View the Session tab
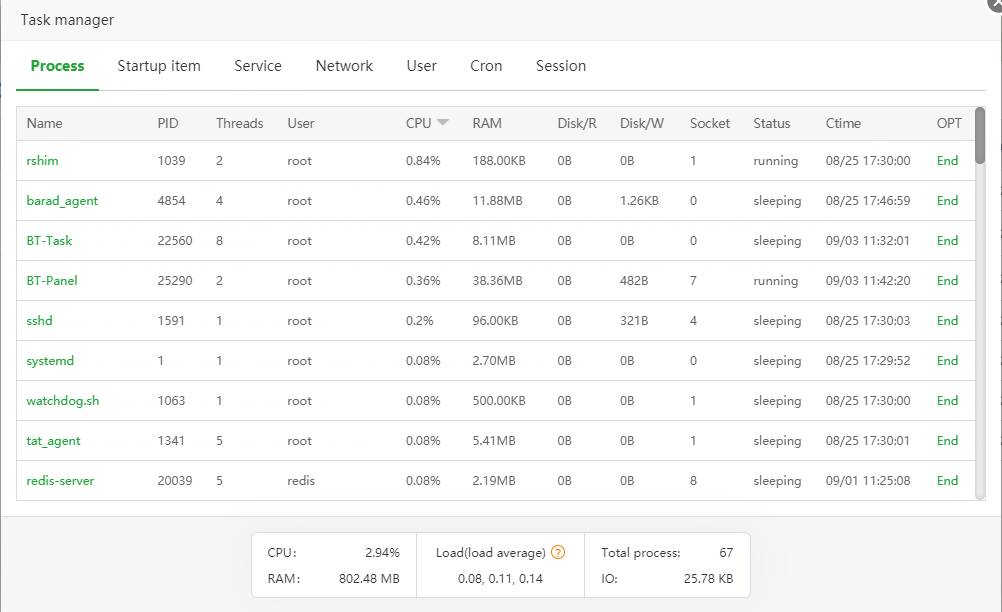The width and height of the screenshot is (1002, 612). pyautogui.click(x=561, y=66)
